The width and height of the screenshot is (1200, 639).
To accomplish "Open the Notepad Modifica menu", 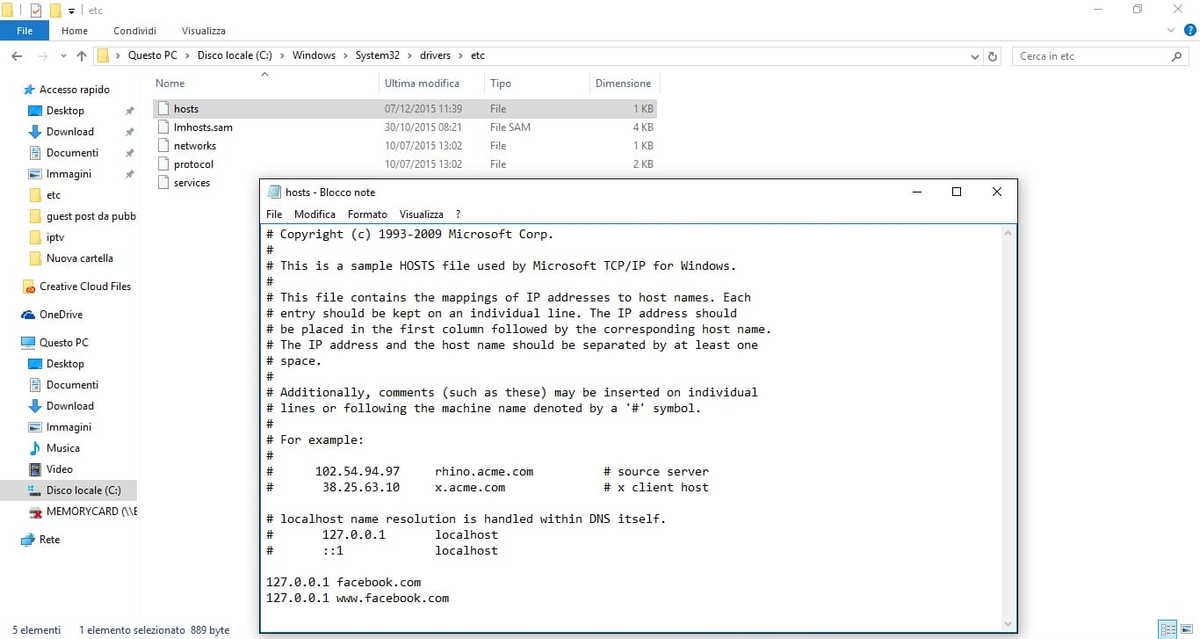I will coord(314,214).
